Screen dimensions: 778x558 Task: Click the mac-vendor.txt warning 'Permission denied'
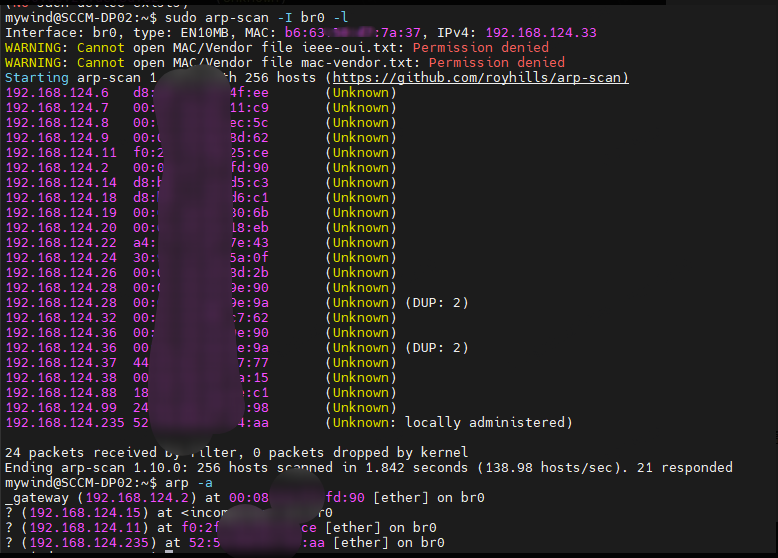(497, 62)
